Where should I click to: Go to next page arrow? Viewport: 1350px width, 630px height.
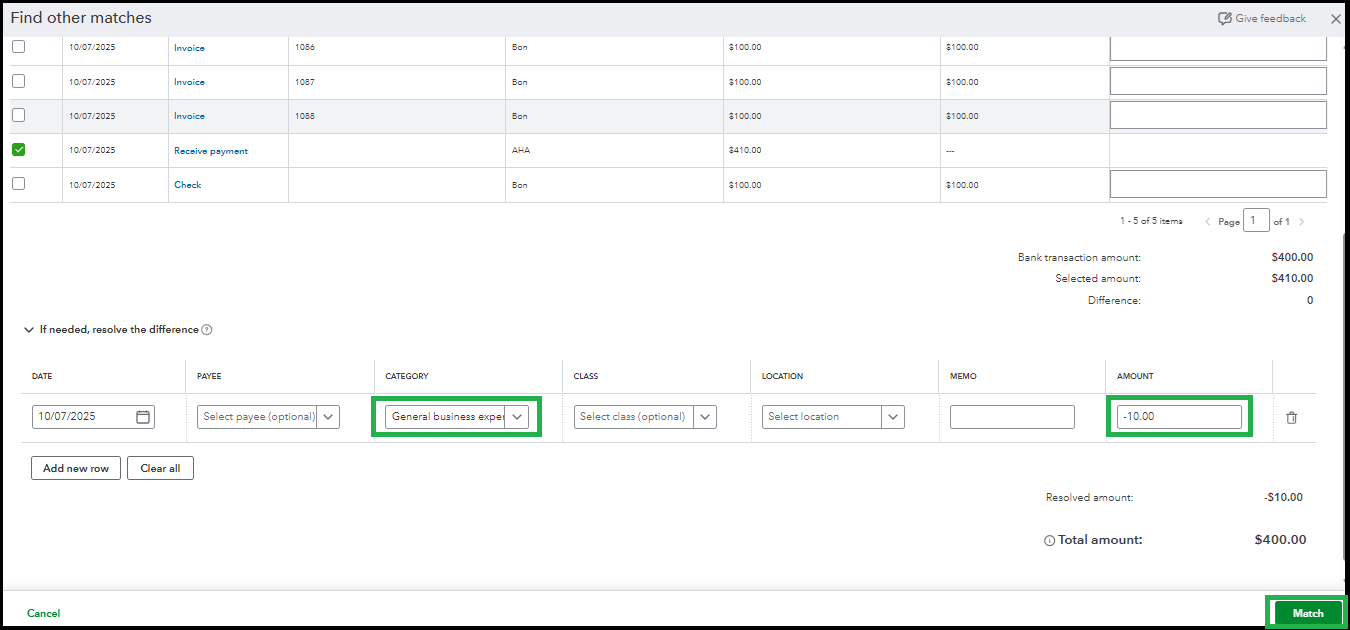(x=1301, y=222)
